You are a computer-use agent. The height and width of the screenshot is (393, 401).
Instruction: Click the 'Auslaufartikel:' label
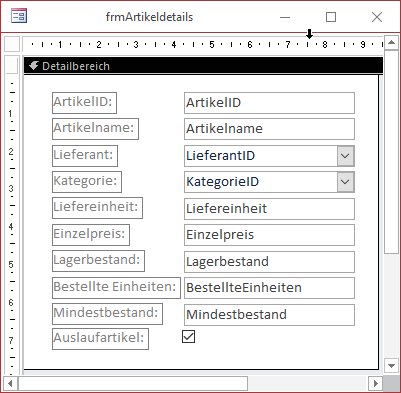point(100,339)
